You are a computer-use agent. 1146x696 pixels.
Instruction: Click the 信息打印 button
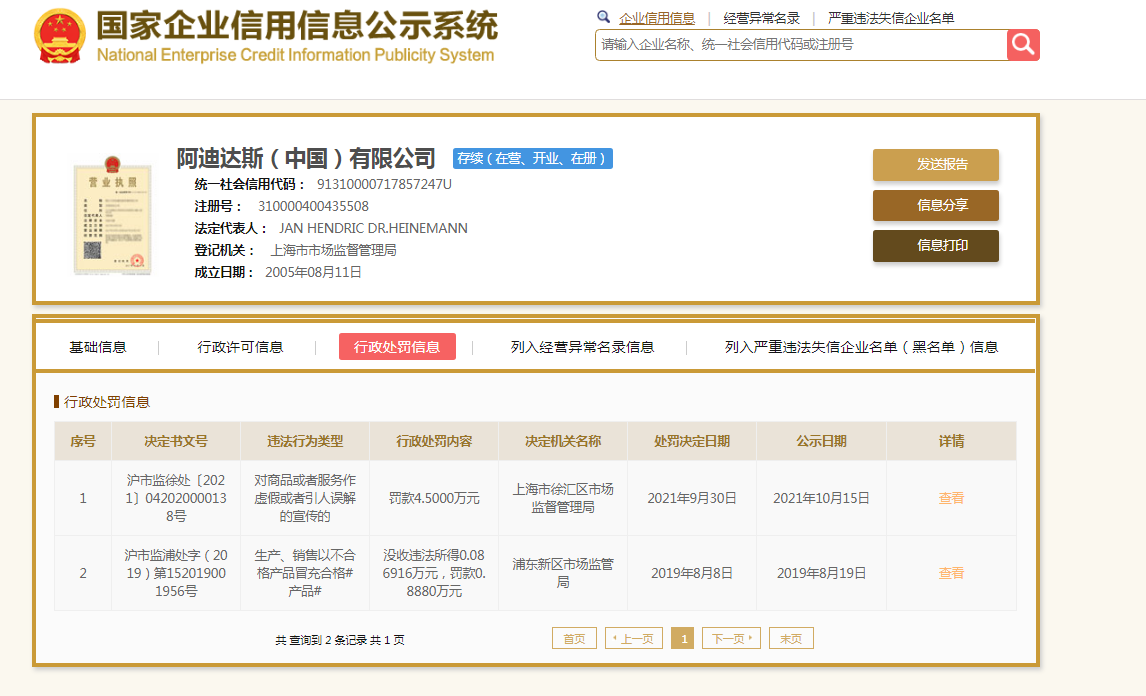pyautogui.click(x=936, y=246)
